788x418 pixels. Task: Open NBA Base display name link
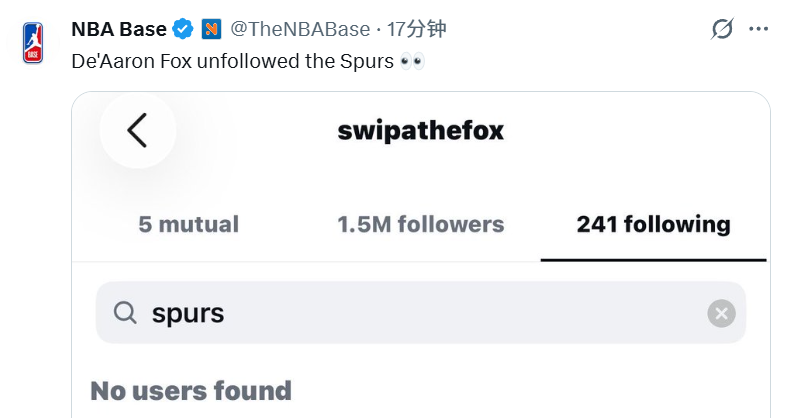point(119,29)
